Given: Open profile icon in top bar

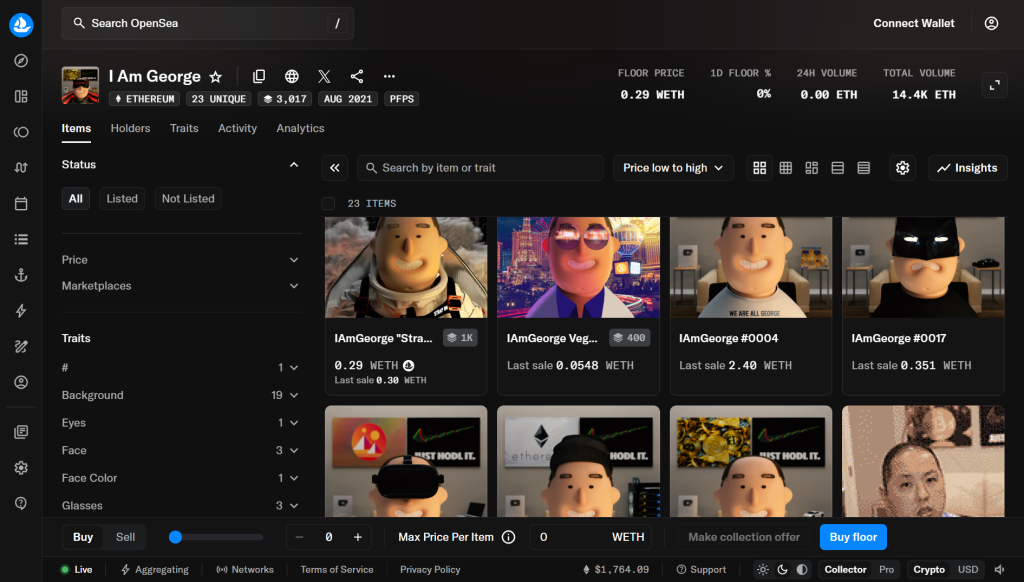Looking at the screenshot, I should (991, 24).
